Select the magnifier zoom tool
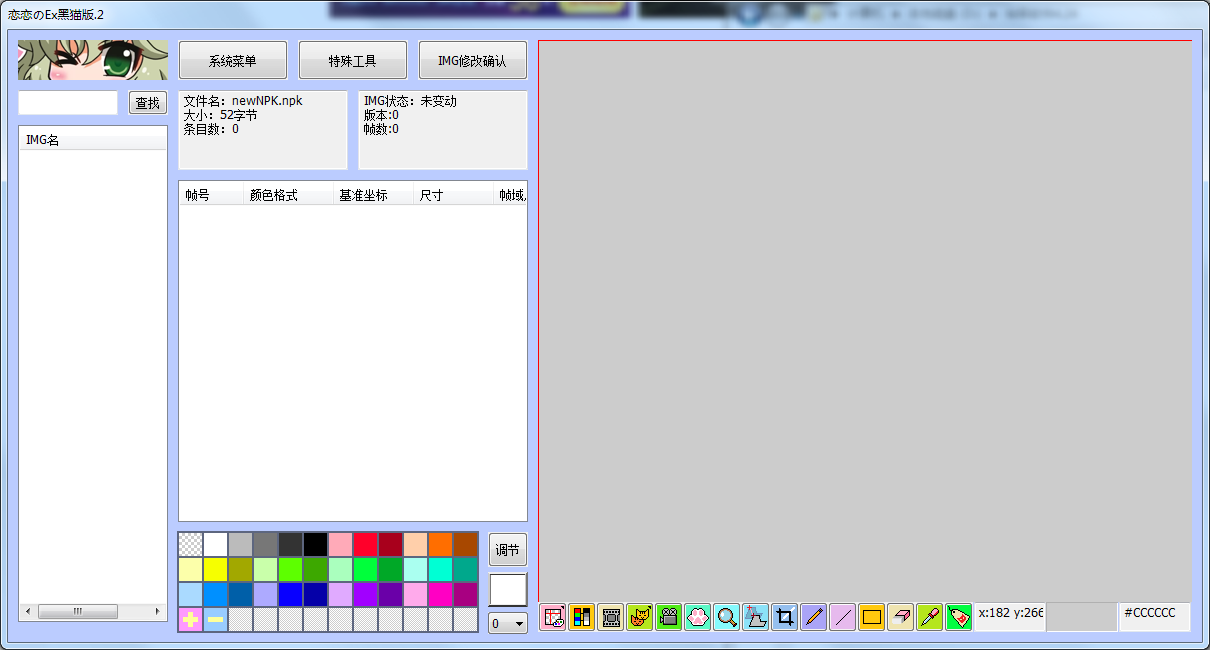The height and width of the screenshot is (650, 1210). point(727,617)
